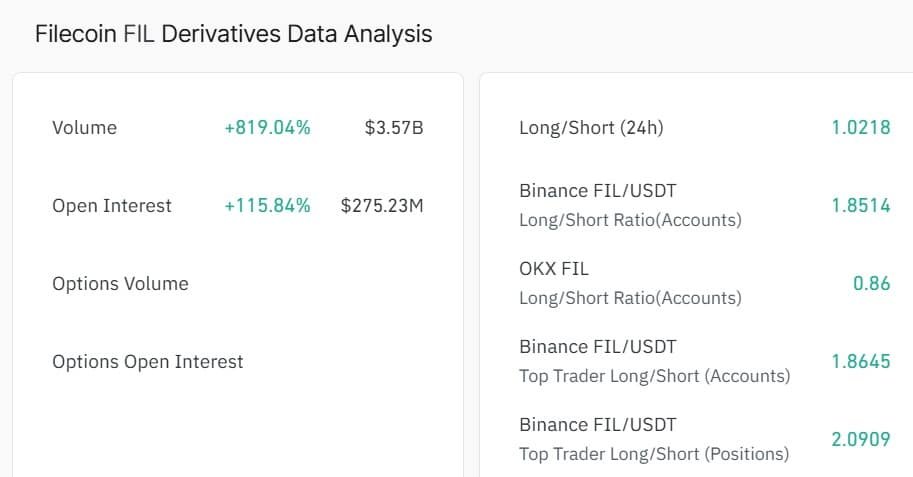The width and height of the screenshot is (913, 477).
Task: Select the Options Open Interest row
Action: (x=238, y=362)
